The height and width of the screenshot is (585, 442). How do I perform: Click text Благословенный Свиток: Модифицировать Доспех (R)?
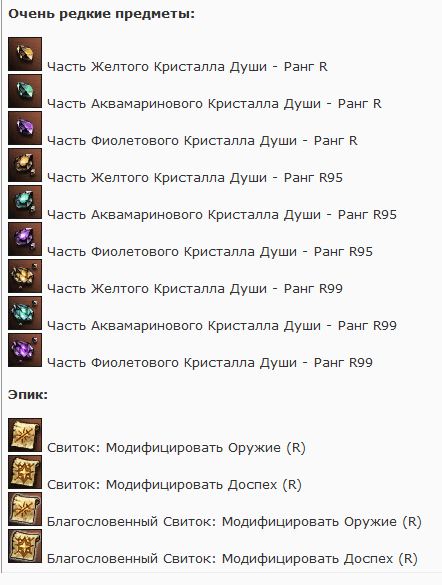pos(232,559)
